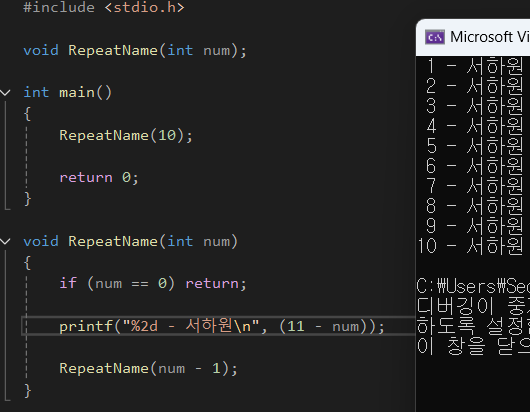Click the opening brace under main()
Image resolution: width=530 pixels, height=412 pixels.
(27, 114)
